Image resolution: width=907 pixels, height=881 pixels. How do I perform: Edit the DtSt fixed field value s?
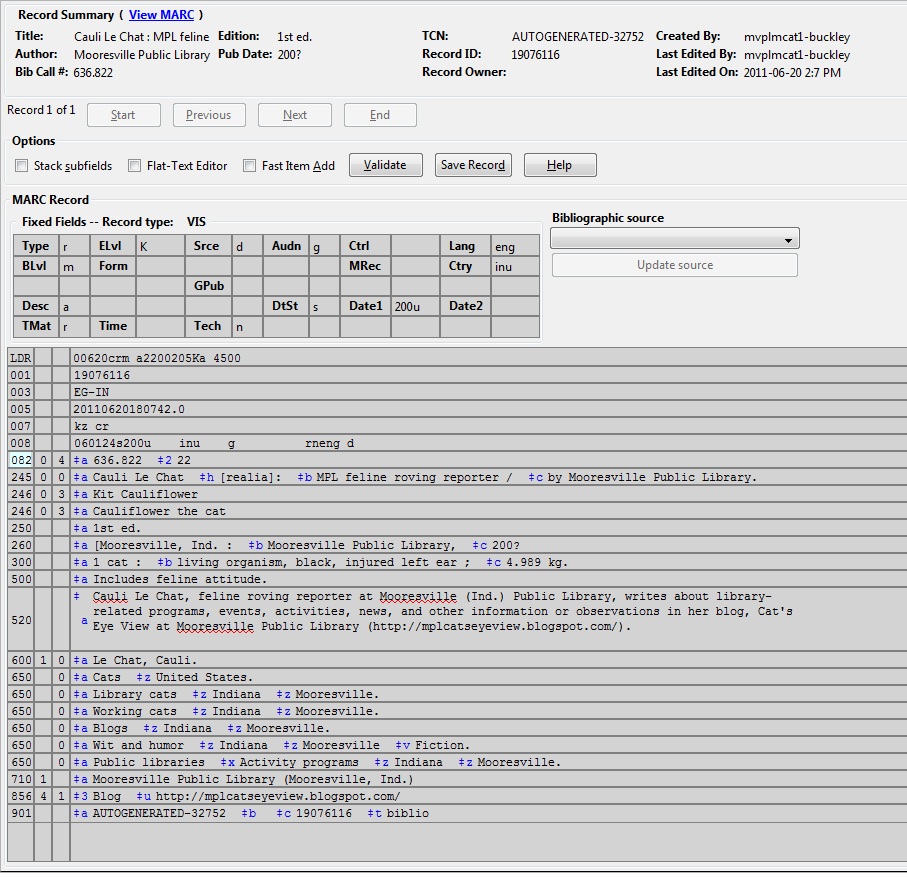(324, 306)
